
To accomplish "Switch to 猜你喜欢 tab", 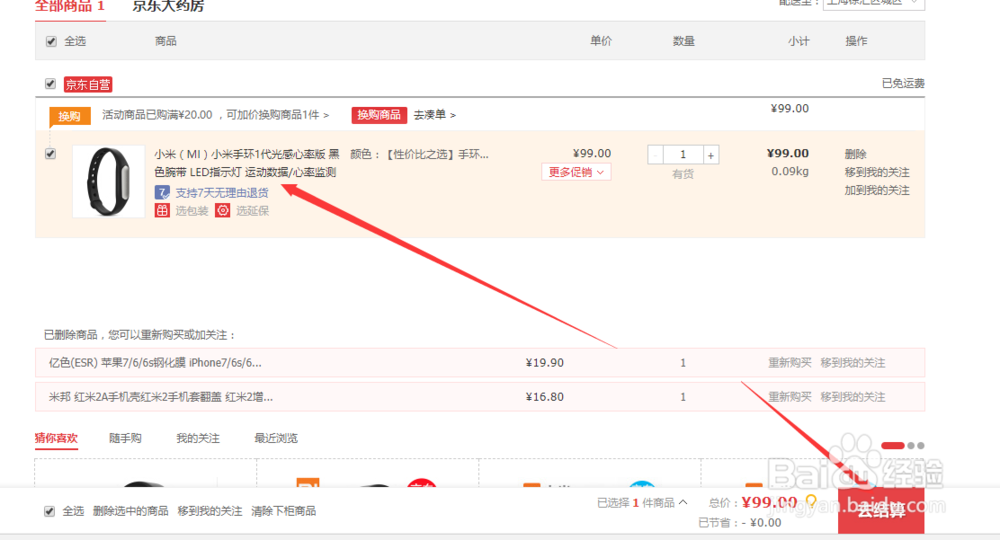I will [56, 438].
